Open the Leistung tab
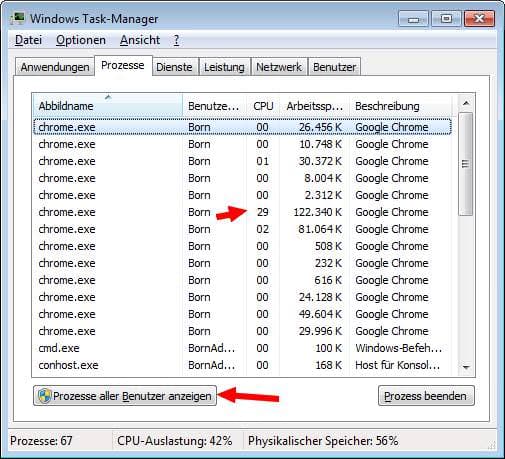505x459 pixels. tap(224, 67)
